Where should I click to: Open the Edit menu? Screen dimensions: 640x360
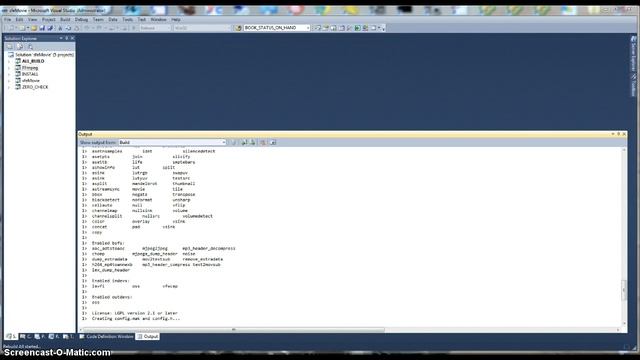pos(19,19)
